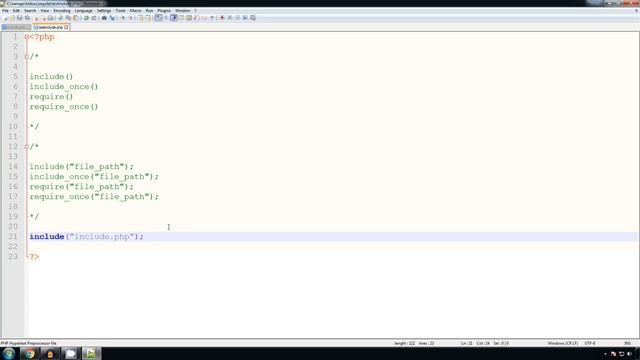
Task: Open the ? help menu
Action: 196,11
